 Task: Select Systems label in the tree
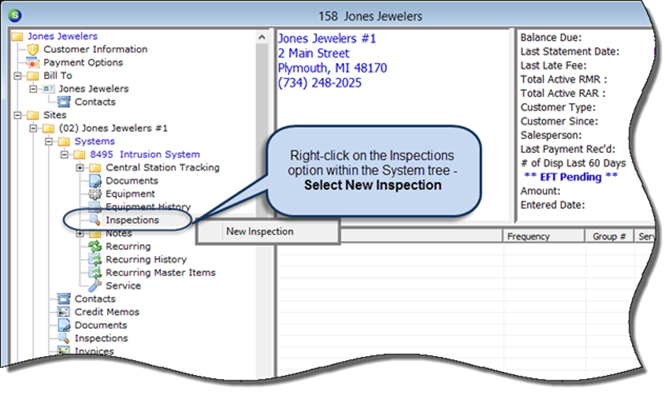94,141
